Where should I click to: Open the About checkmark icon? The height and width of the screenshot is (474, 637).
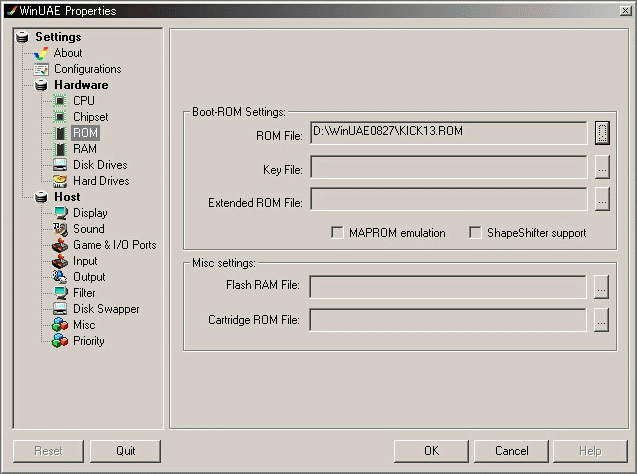tap(41, 53)
